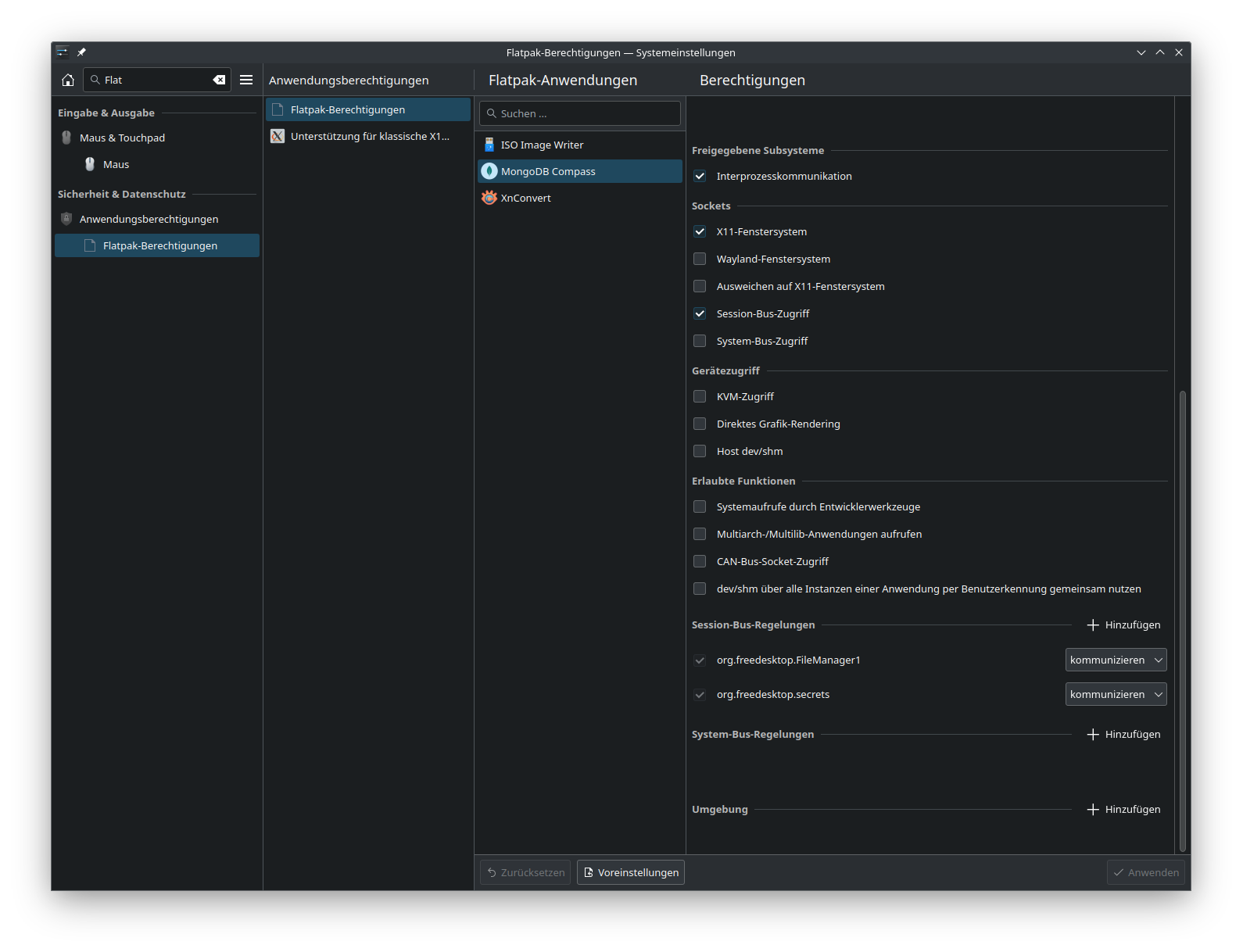Image resolution: width=1243 pixels, height=952 pixels.
Task: Select the Maus sidebar entry
Action: click(157, 164)
